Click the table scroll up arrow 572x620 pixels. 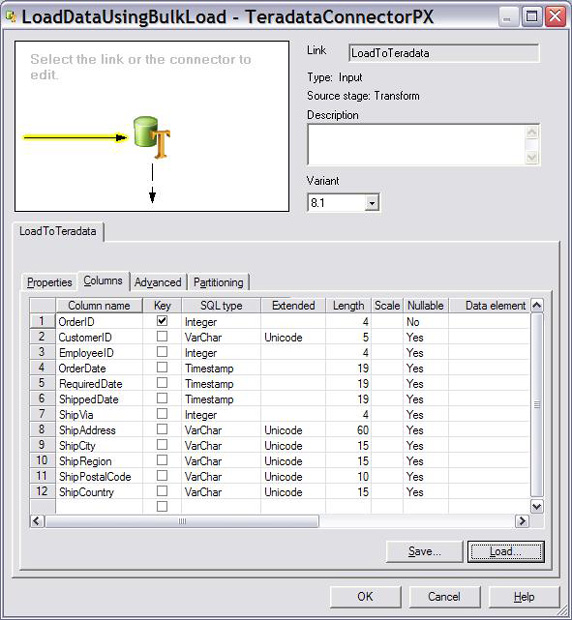[x=536, y=305]
